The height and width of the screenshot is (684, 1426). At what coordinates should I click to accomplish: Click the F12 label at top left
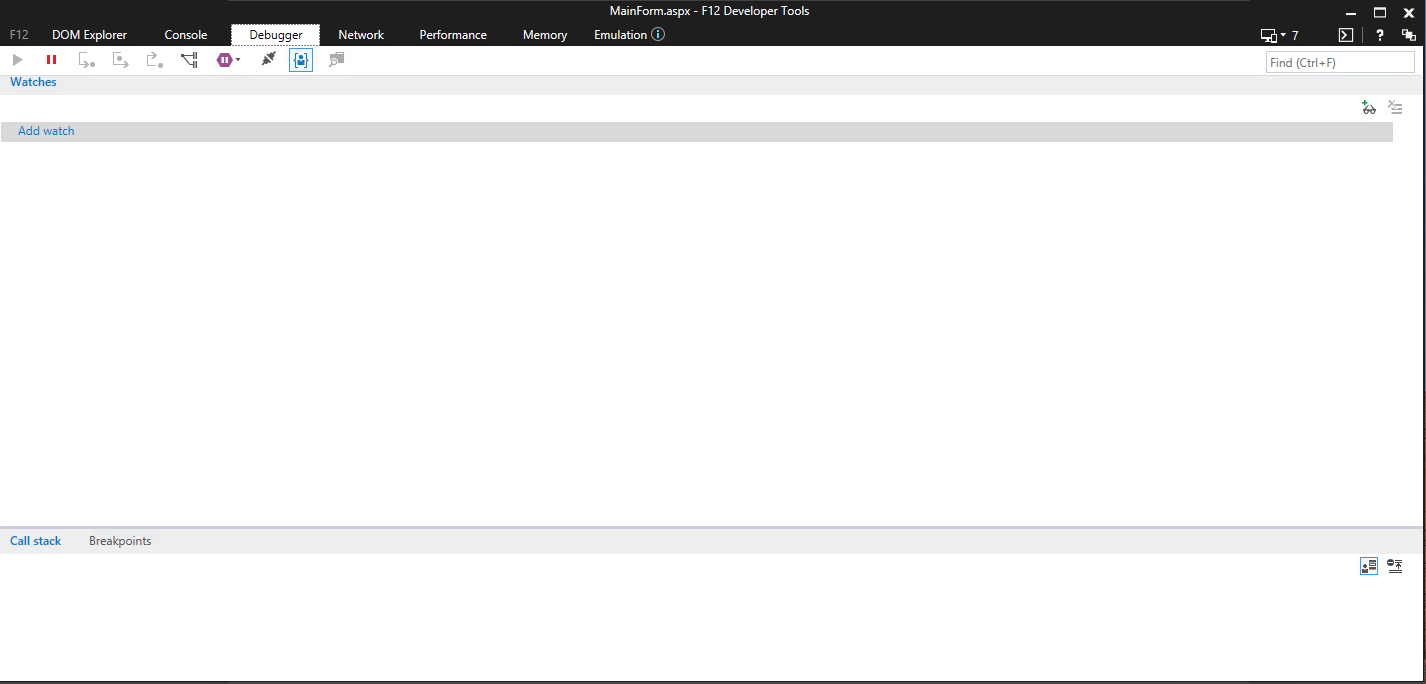coord(19,35)
